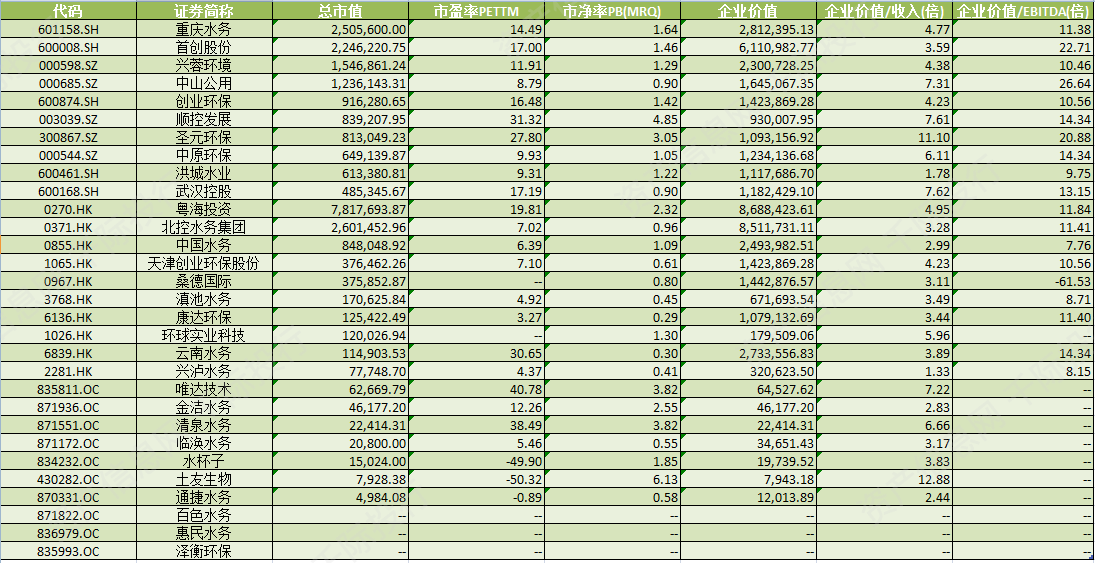Select the cell 百色水务
Image resolution: width=1095 pixels, height=563 pixels.
click(x=203, y=516)
